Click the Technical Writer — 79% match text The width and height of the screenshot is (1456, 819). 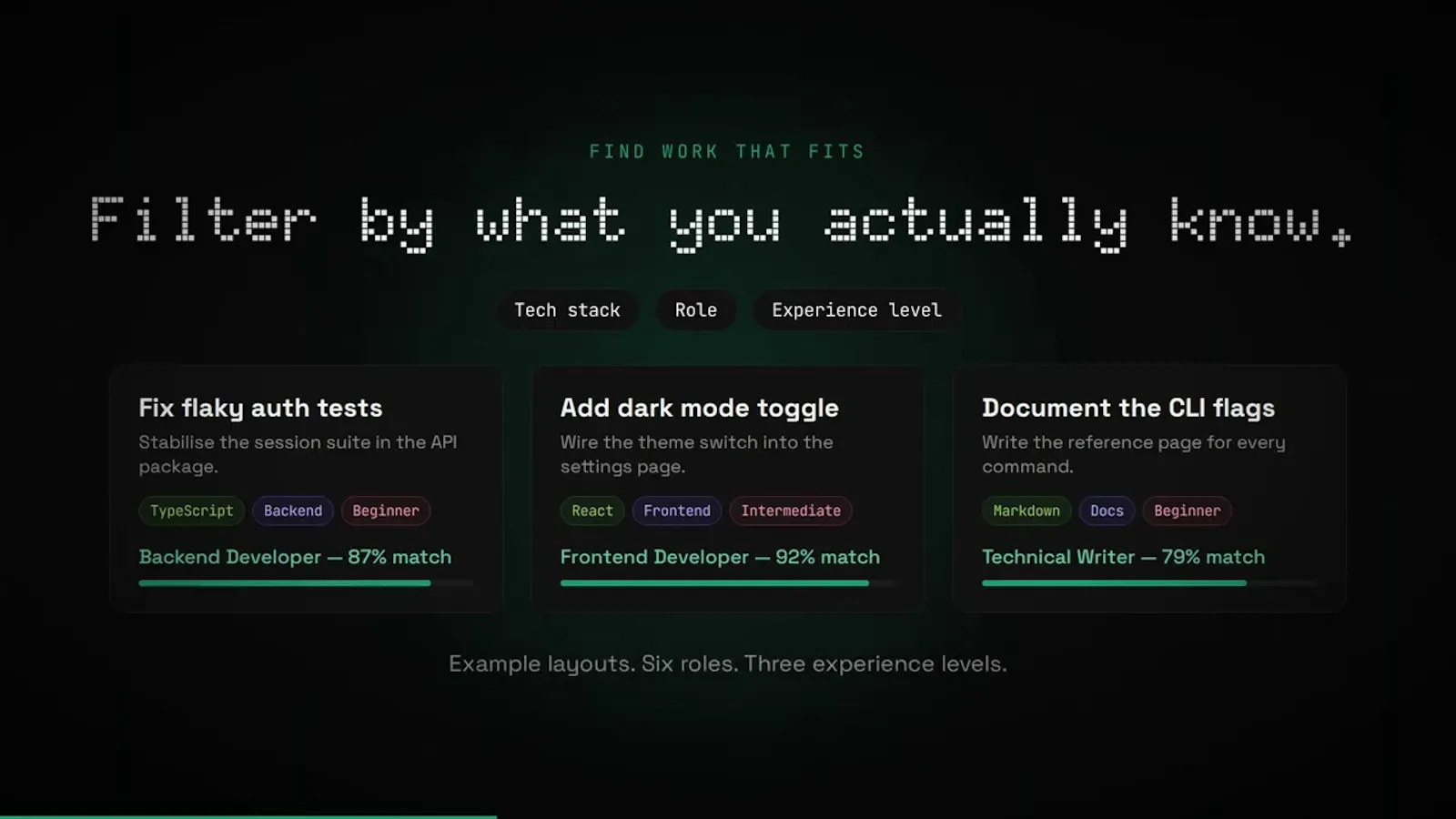(1123, 557)
